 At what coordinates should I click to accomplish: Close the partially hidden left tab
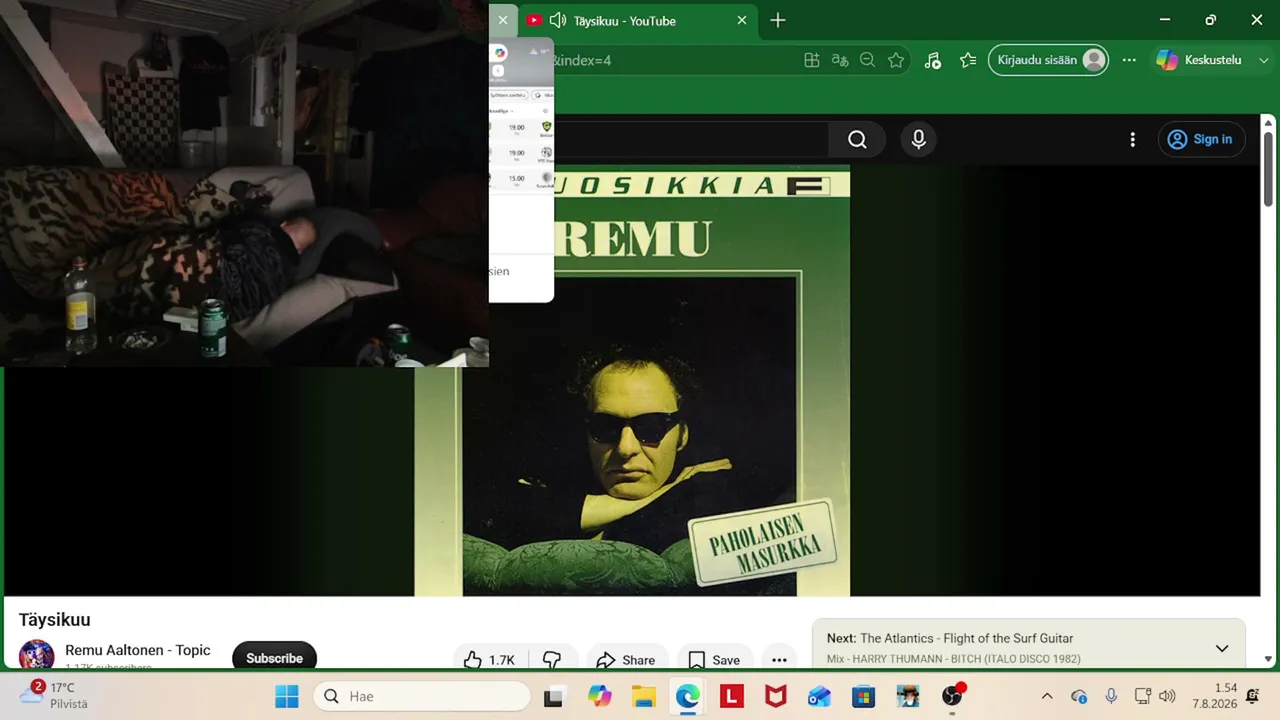pyautogui.click(x=503, y=20)
